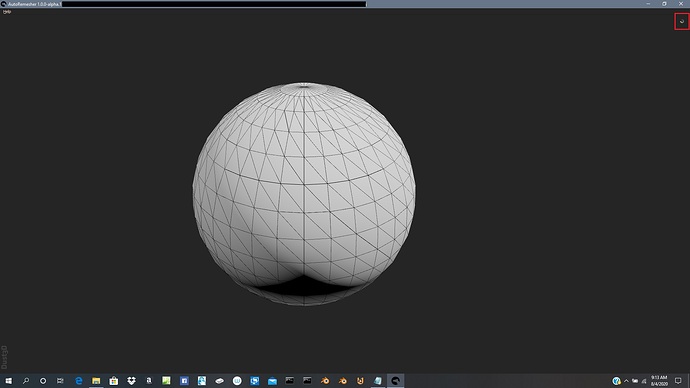The width and height of the screenshot is (690, 388).
Task: Open the taskbar clock and date
Action: tap(659, 381)
